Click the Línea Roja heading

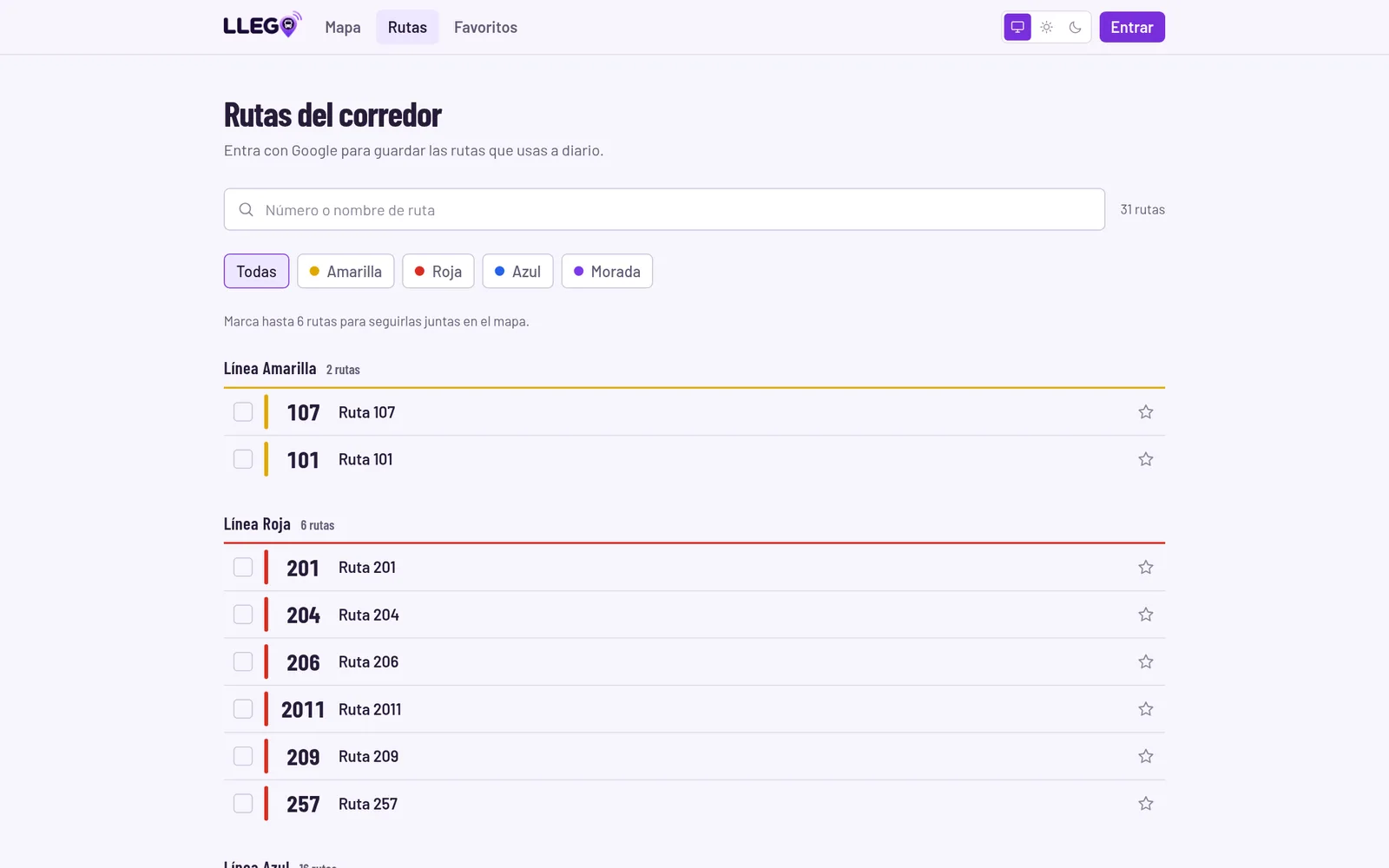click(x=257, y=524)
